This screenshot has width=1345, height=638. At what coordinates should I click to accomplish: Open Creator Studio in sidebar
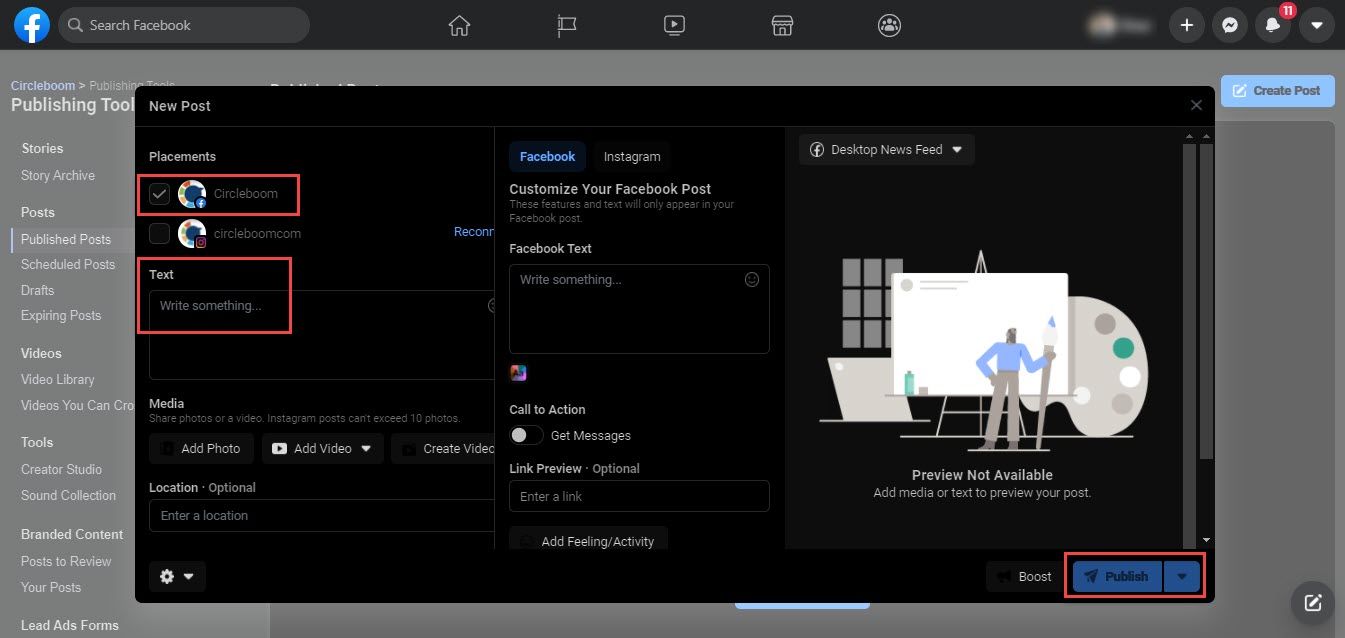pos(62,470)
